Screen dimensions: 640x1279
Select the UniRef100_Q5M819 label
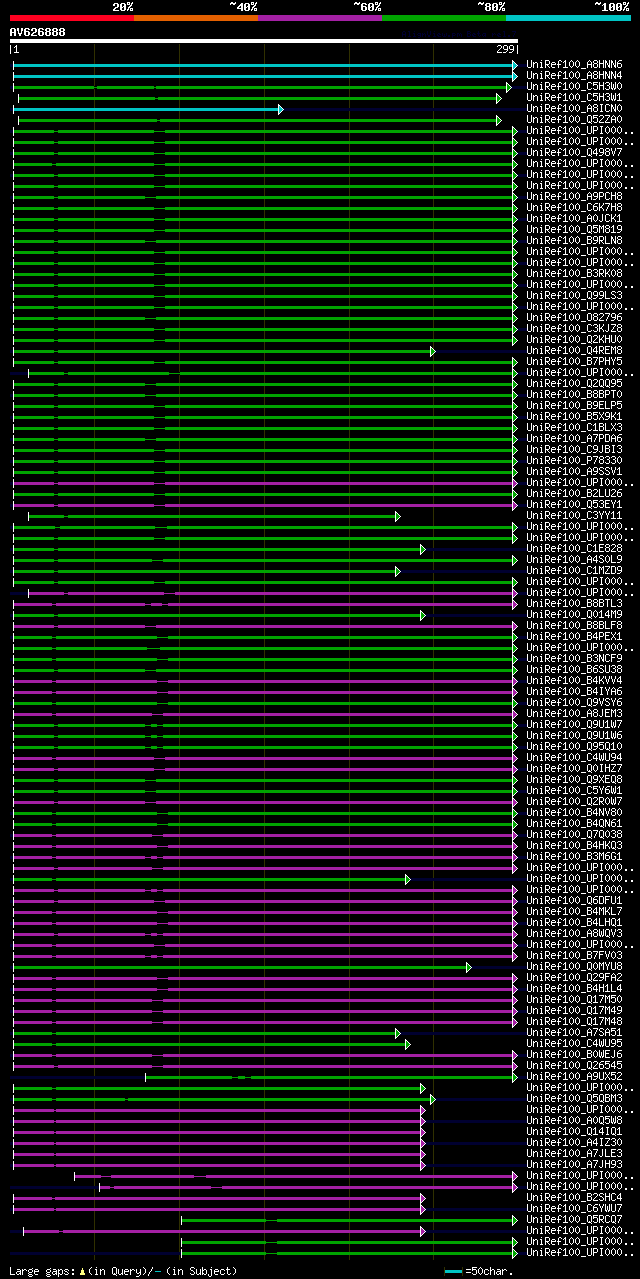pos(574,230)
